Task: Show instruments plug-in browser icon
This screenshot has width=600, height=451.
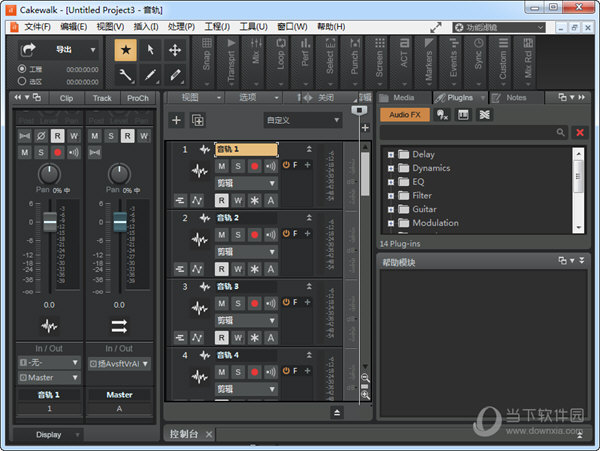Action: (463, 115)
